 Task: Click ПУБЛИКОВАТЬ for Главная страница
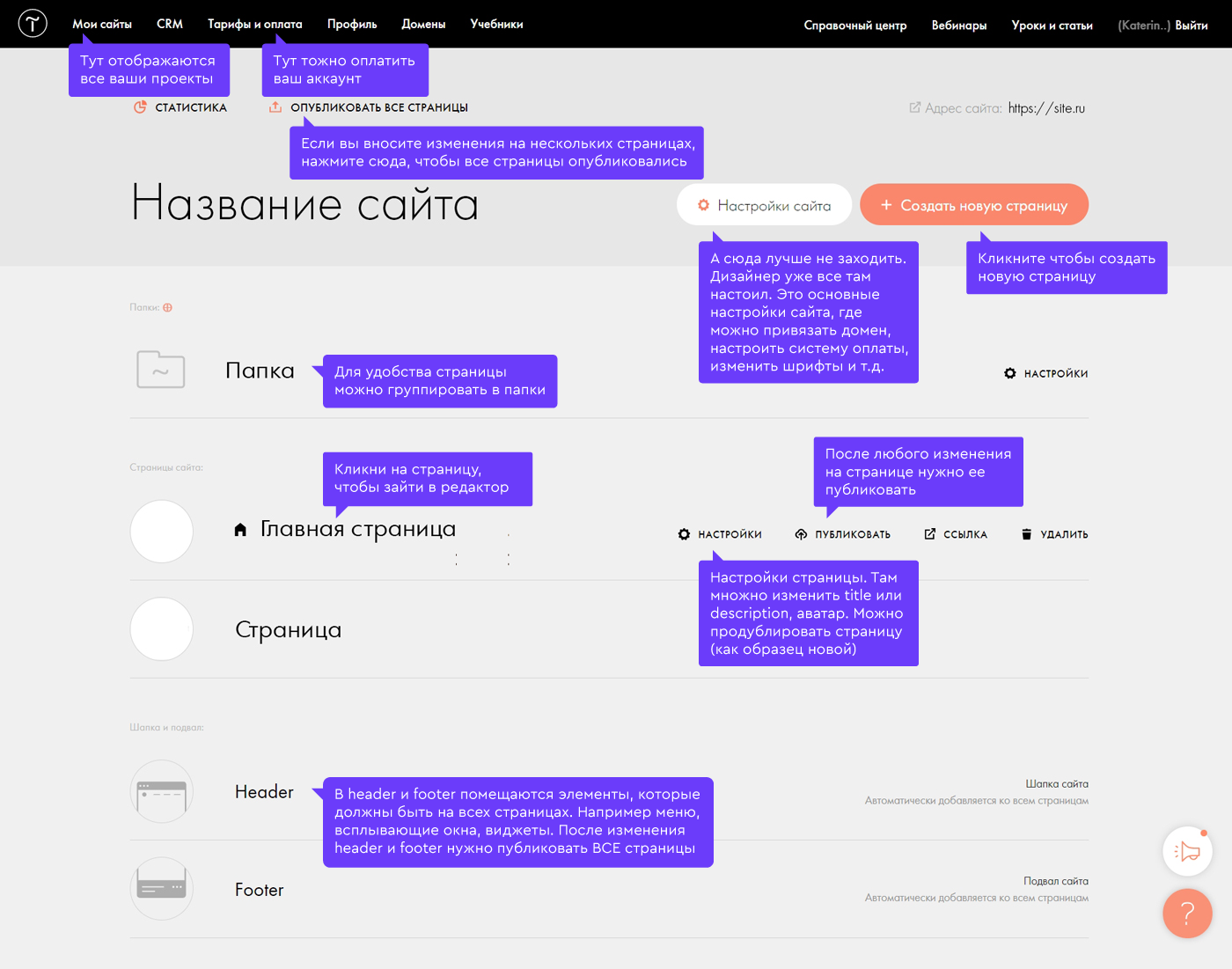point(853,534)
